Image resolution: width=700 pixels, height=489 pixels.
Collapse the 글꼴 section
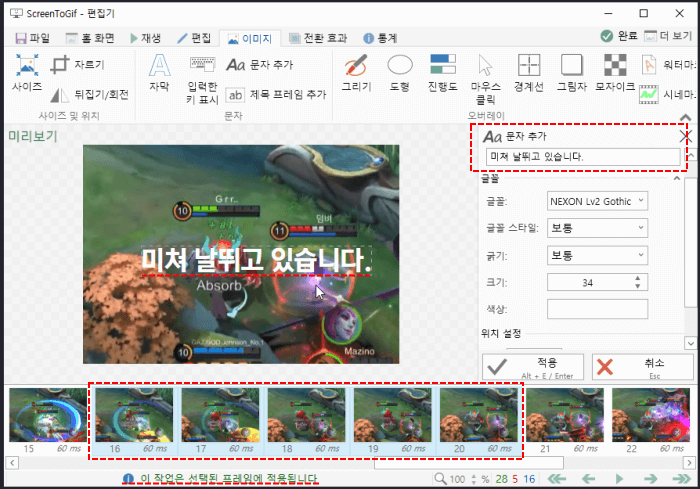677,178
